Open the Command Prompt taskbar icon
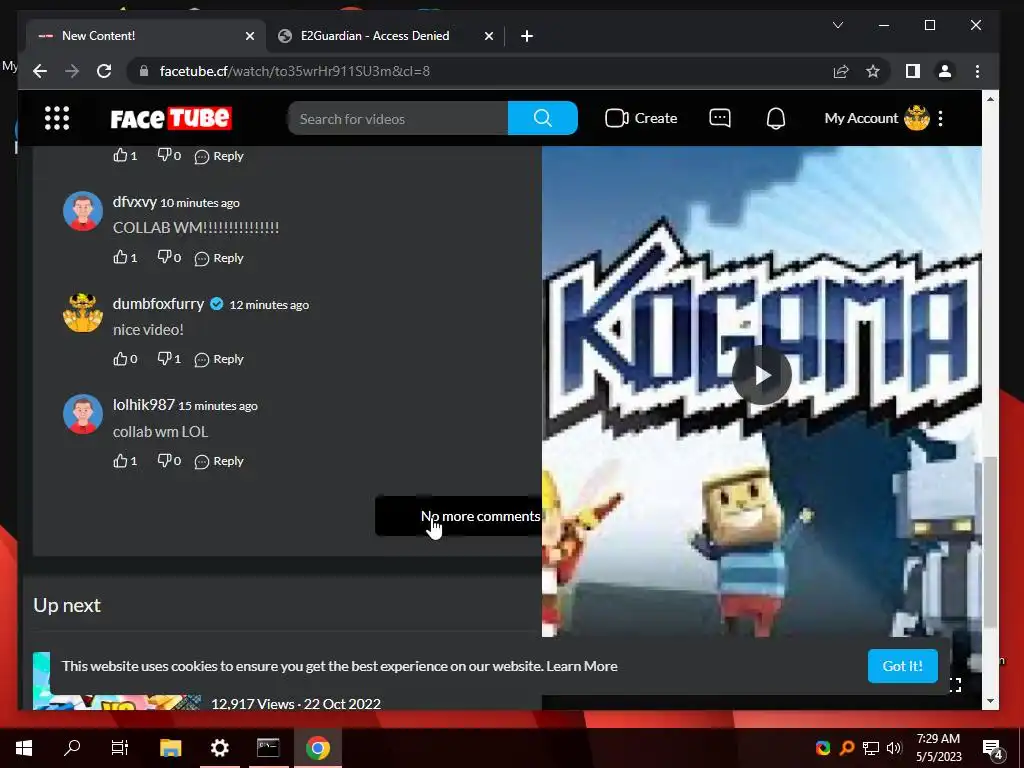Screen dimensions: 1024x768 (x=268, y=748)
